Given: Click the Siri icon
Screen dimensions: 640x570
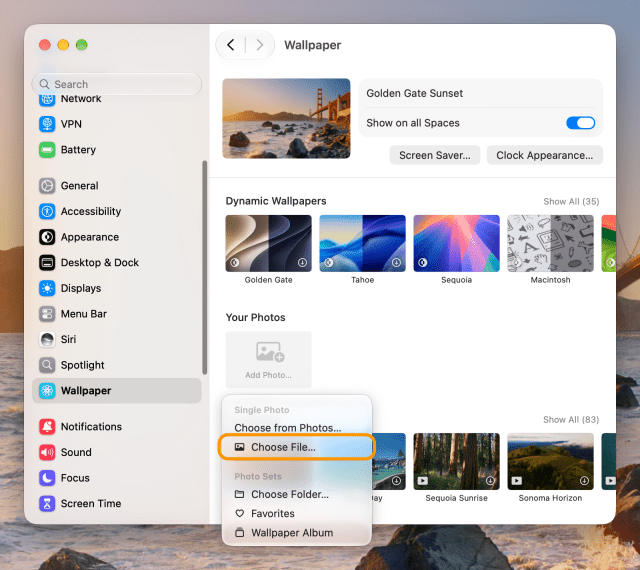Looking at the screenshot, I should click(x=47, y=339).
